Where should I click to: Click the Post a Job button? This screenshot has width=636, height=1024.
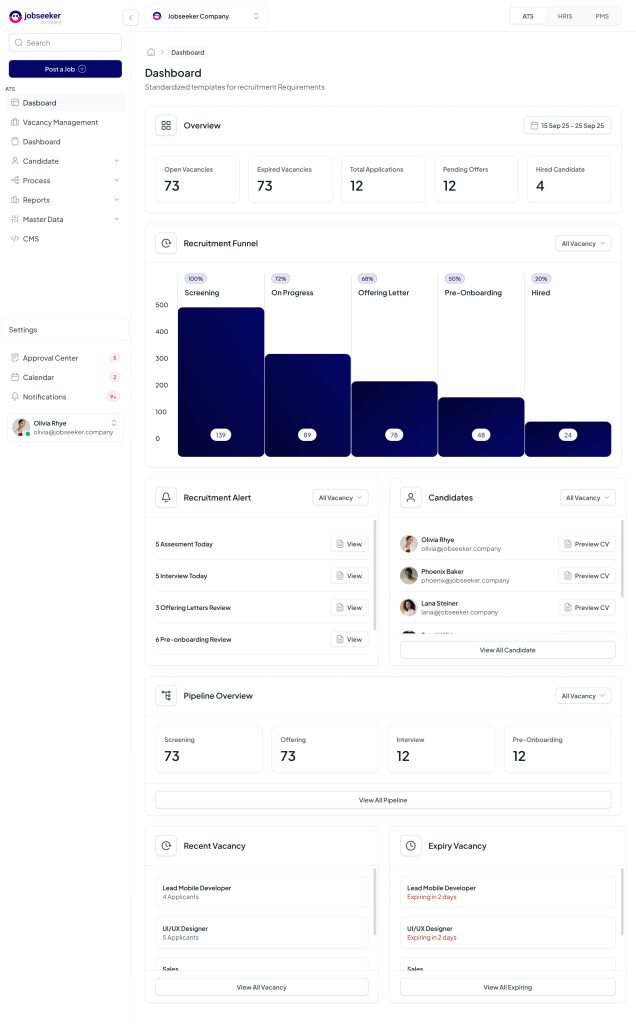[x=65, y=69]
